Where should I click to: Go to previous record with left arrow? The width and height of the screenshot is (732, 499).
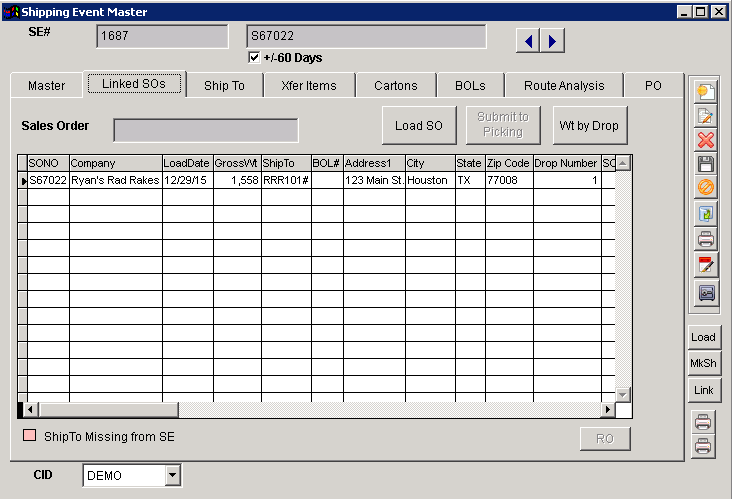tap(528, 40)
